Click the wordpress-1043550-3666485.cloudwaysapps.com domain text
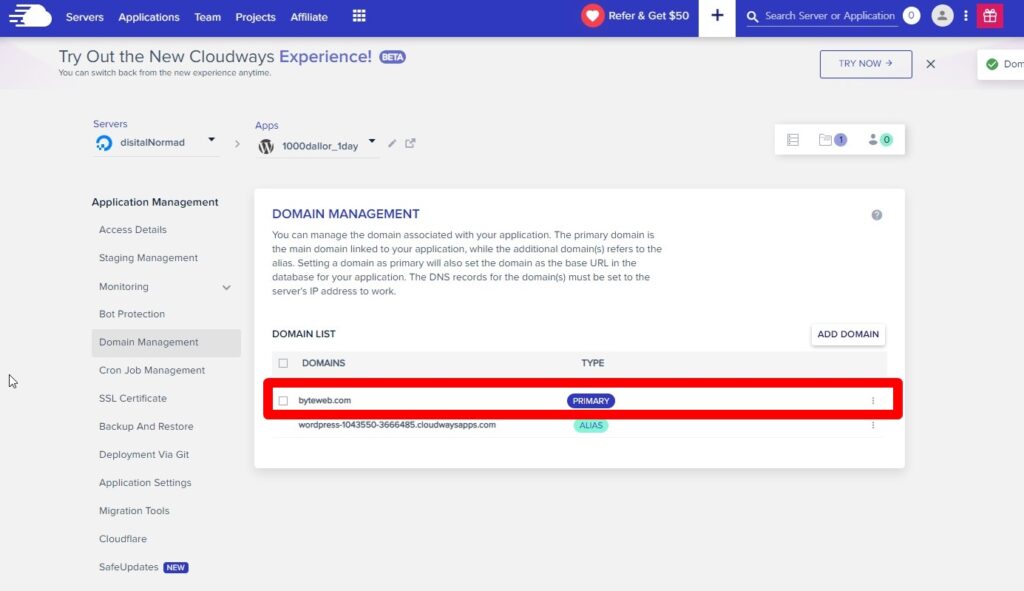 [397, 425]
